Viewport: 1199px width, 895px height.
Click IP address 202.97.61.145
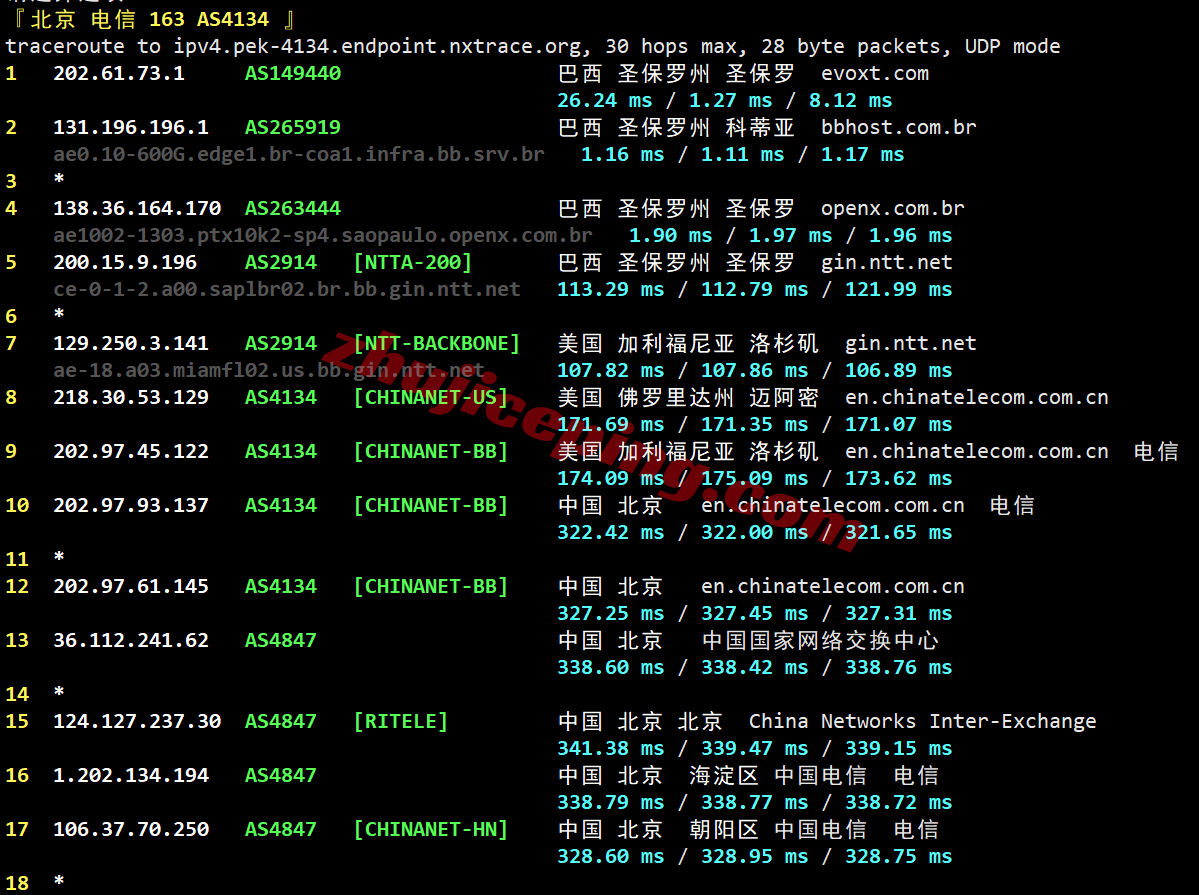tap(131, 587)
